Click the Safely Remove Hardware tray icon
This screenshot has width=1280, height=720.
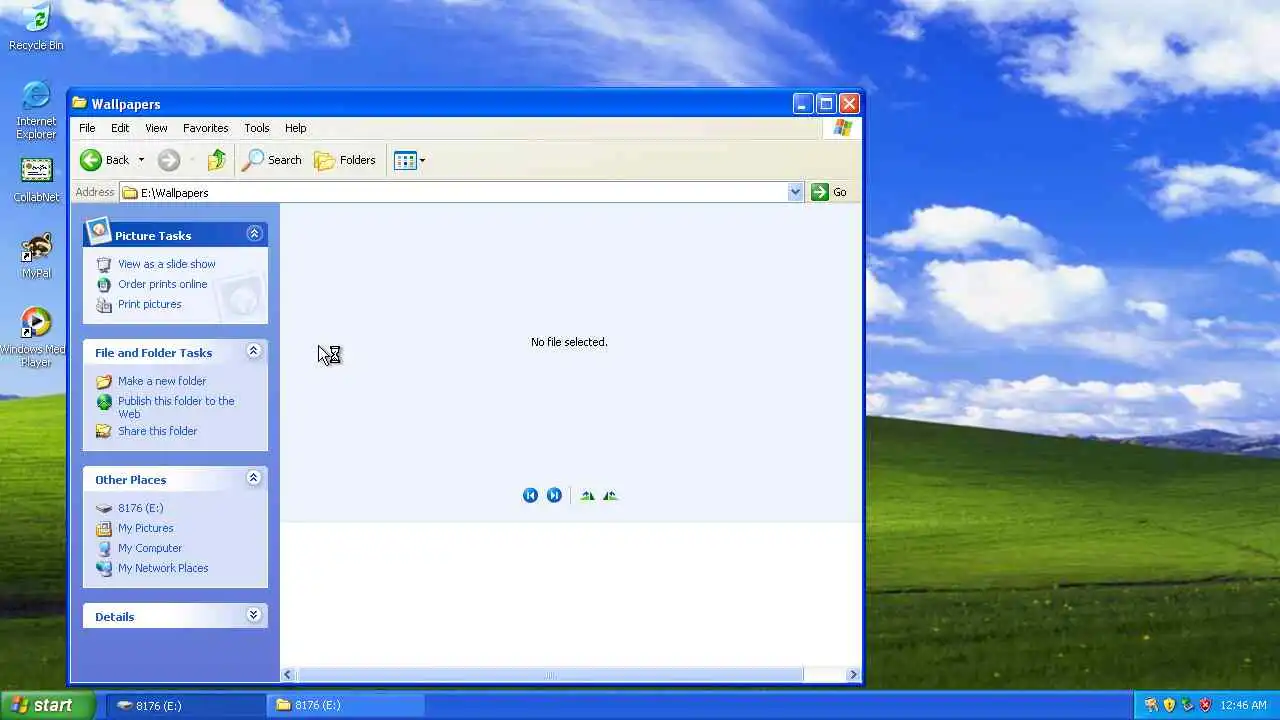tap(1187, 705)
